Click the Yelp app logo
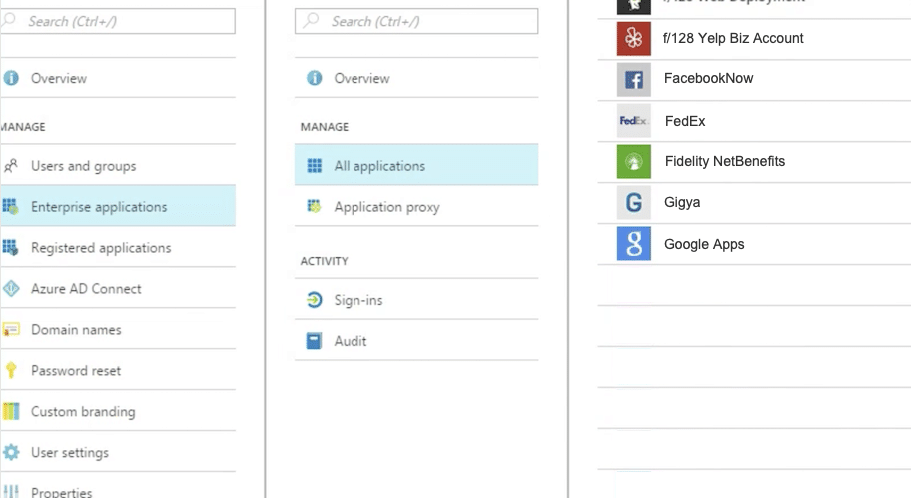 coord(634,38)
